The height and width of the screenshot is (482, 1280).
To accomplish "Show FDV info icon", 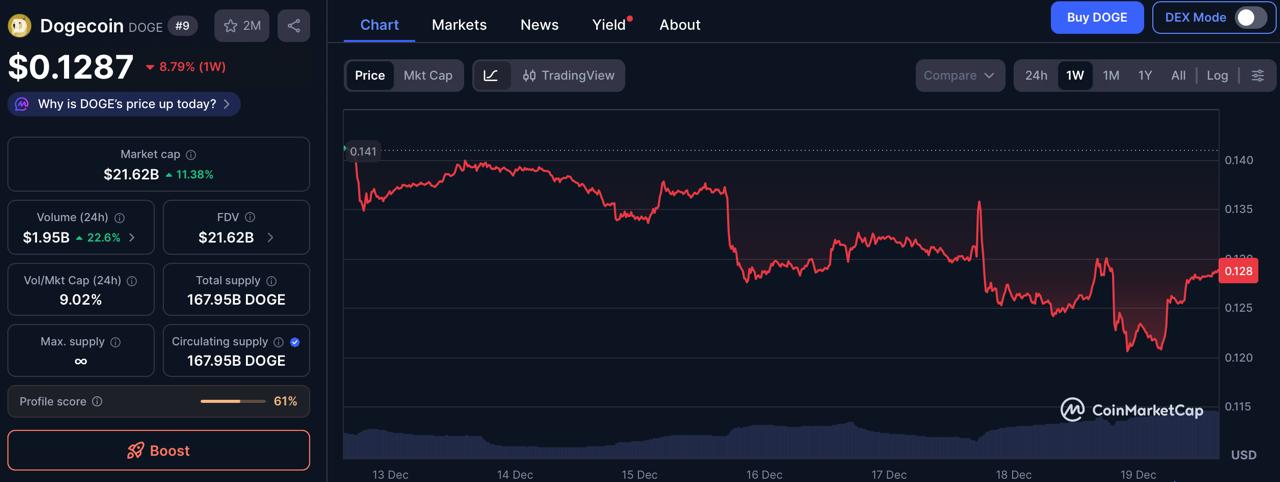I will [x=250, y=218].
